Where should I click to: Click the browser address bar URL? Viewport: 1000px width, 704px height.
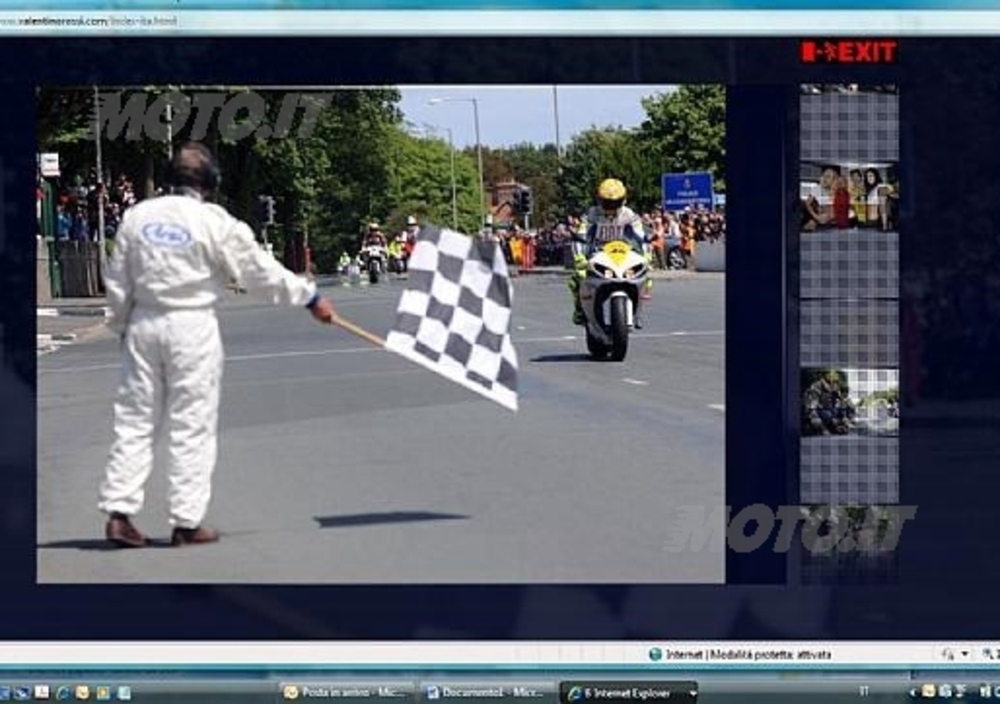(x=90, y=21)
